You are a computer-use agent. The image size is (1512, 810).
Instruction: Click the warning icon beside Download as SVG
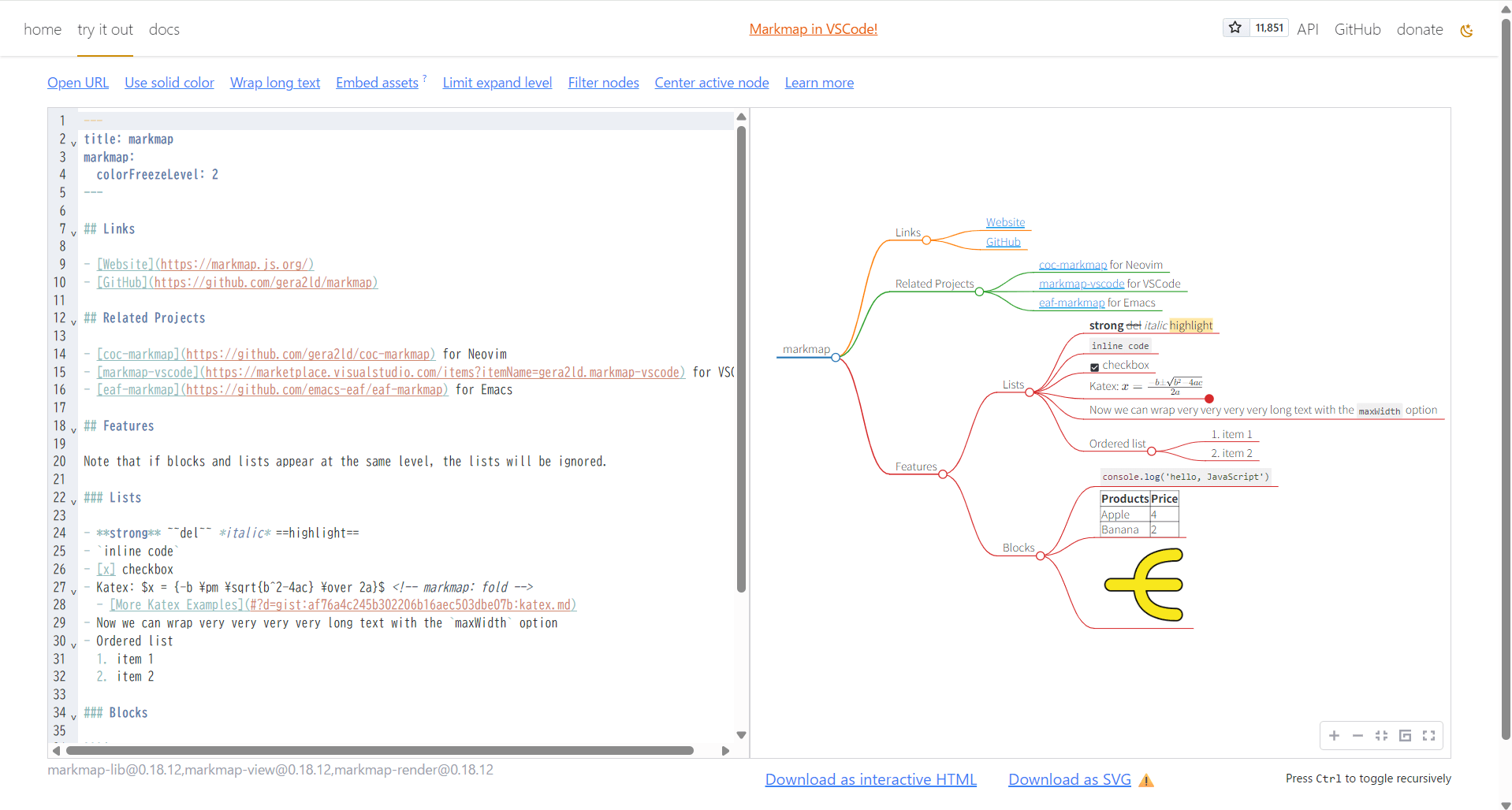(x=1145, y=780)
